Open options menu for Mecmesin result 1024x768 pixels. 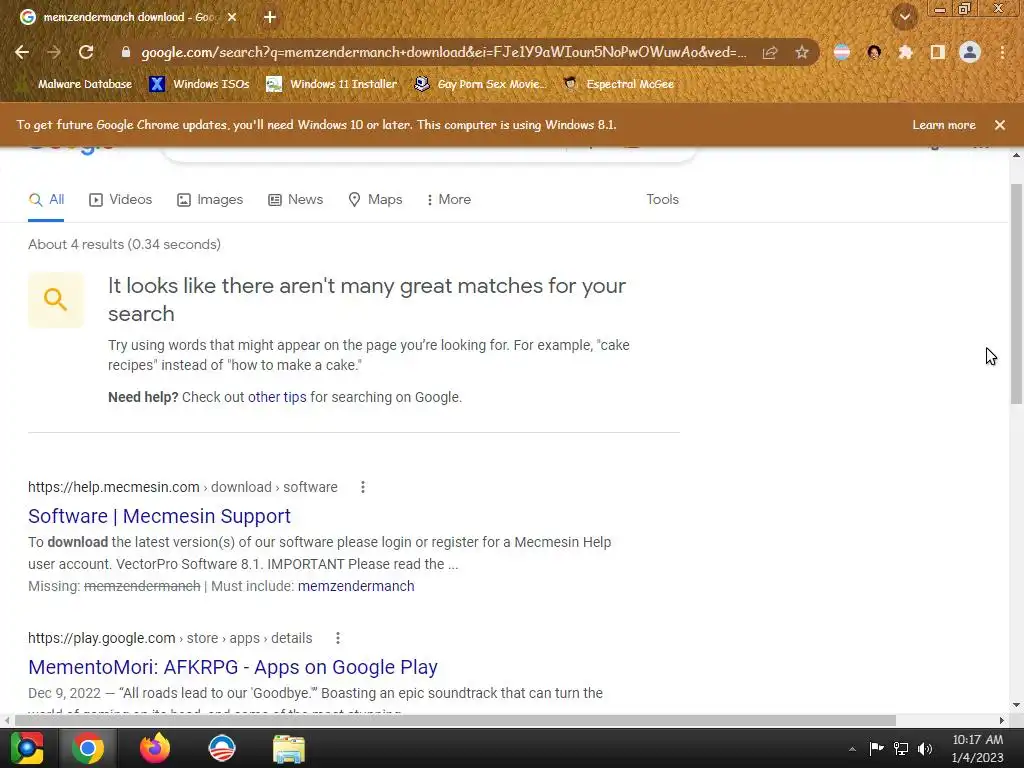362,487
